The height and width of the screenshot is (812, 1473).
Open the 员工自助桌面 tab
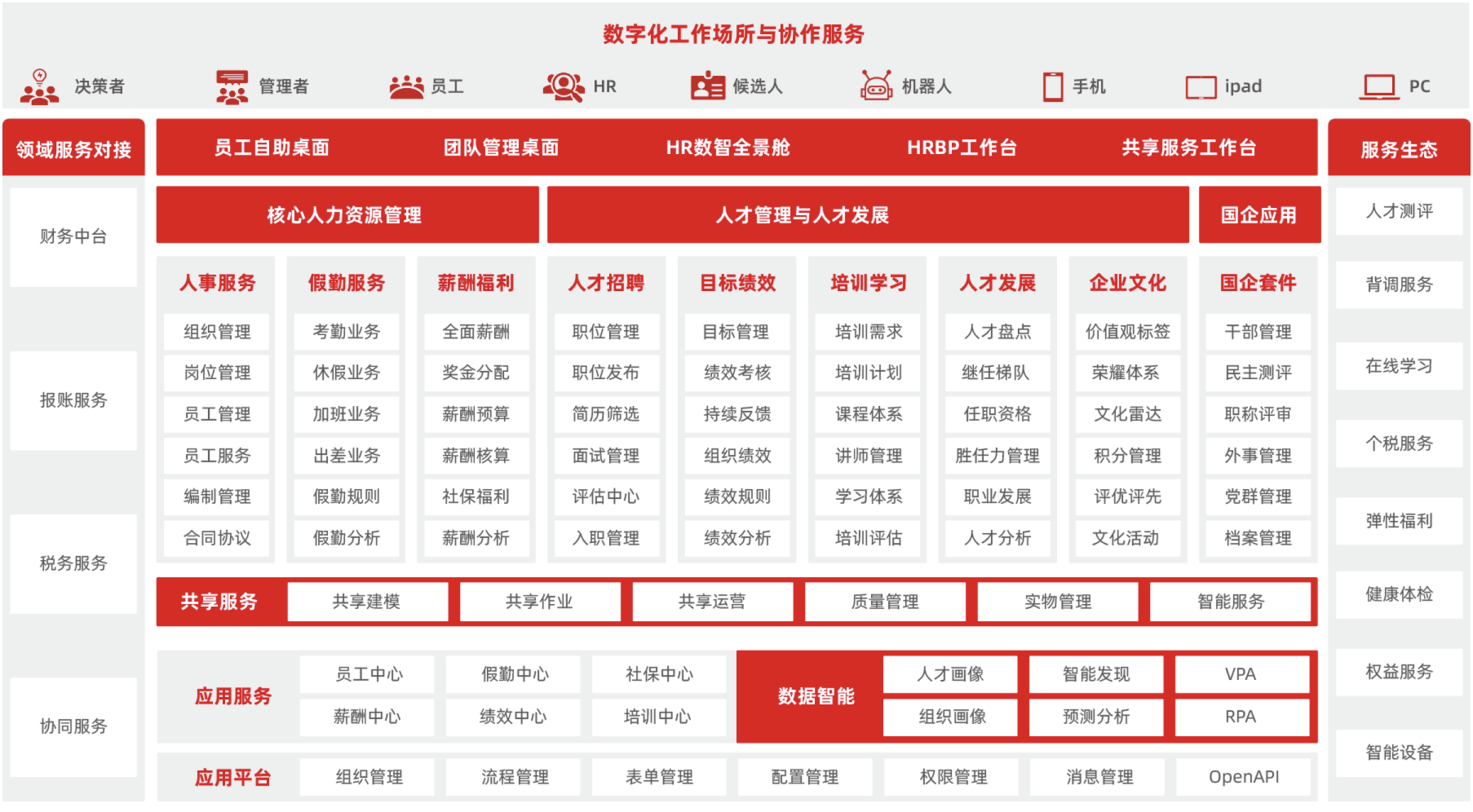[272, 148]
